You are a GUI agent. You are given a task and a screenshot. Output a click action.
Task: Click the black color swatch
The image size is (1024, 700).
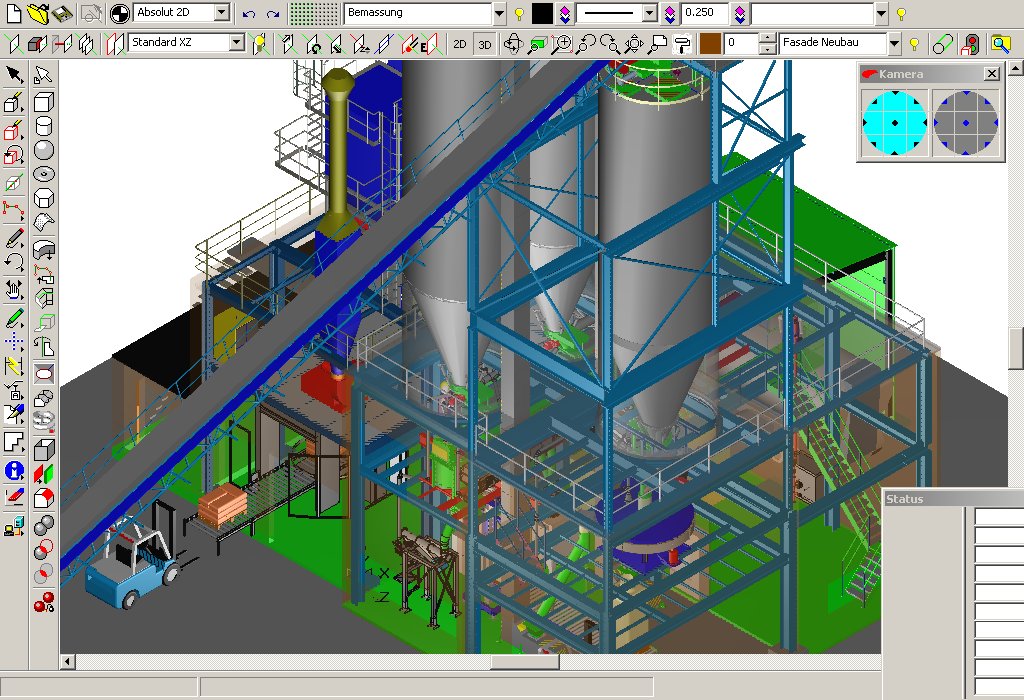tap(542, 14)
